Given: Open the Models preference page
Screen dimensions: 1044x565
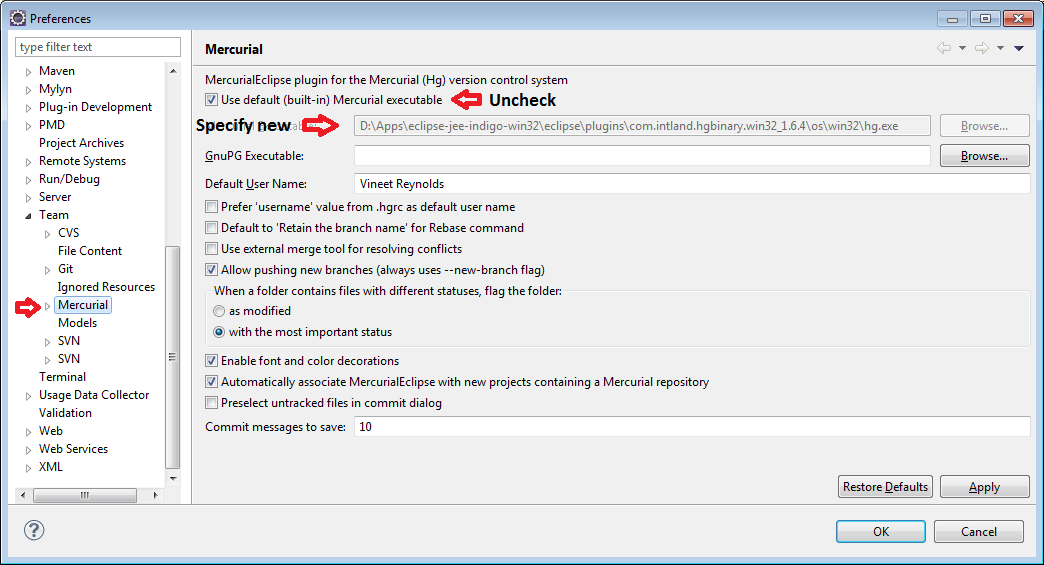Looking at the screenshot, I should coord(77,323).
